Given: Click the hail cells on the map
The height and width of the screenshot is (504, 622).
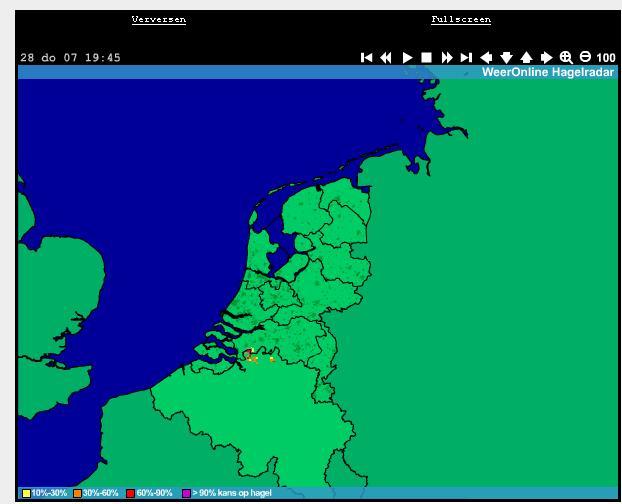Looking at the screenshot, I should [x=260, y=356].
